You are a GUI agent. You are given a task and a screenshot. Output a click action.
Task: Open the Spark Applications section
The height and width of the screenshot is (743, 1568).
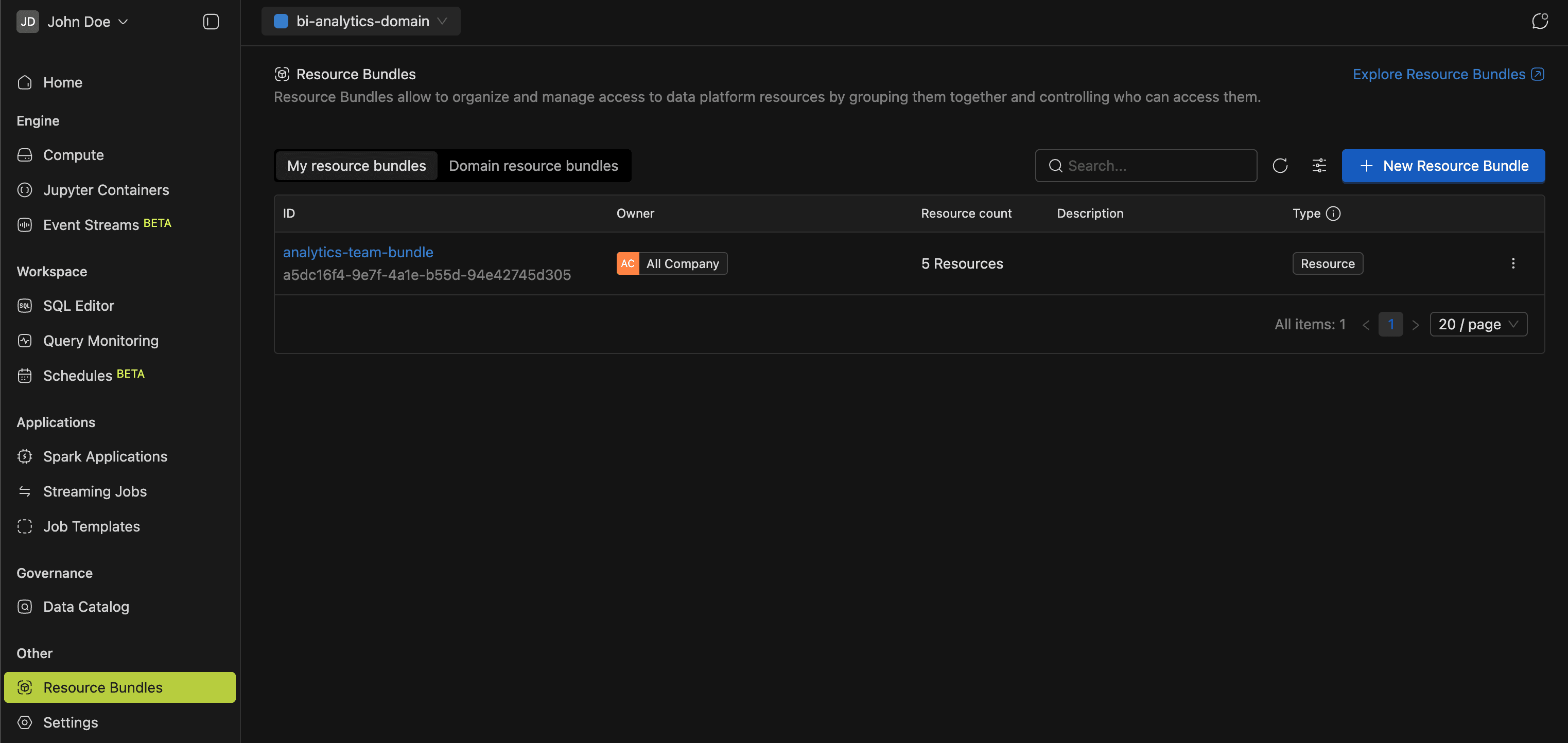104,456
